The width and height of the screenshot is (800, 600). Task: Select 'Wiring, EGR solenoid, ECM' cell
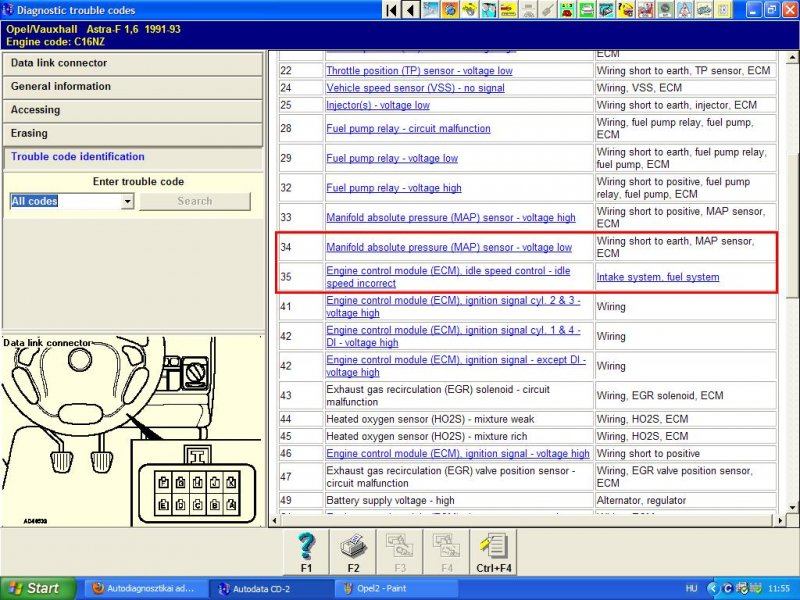coord(686,395)
